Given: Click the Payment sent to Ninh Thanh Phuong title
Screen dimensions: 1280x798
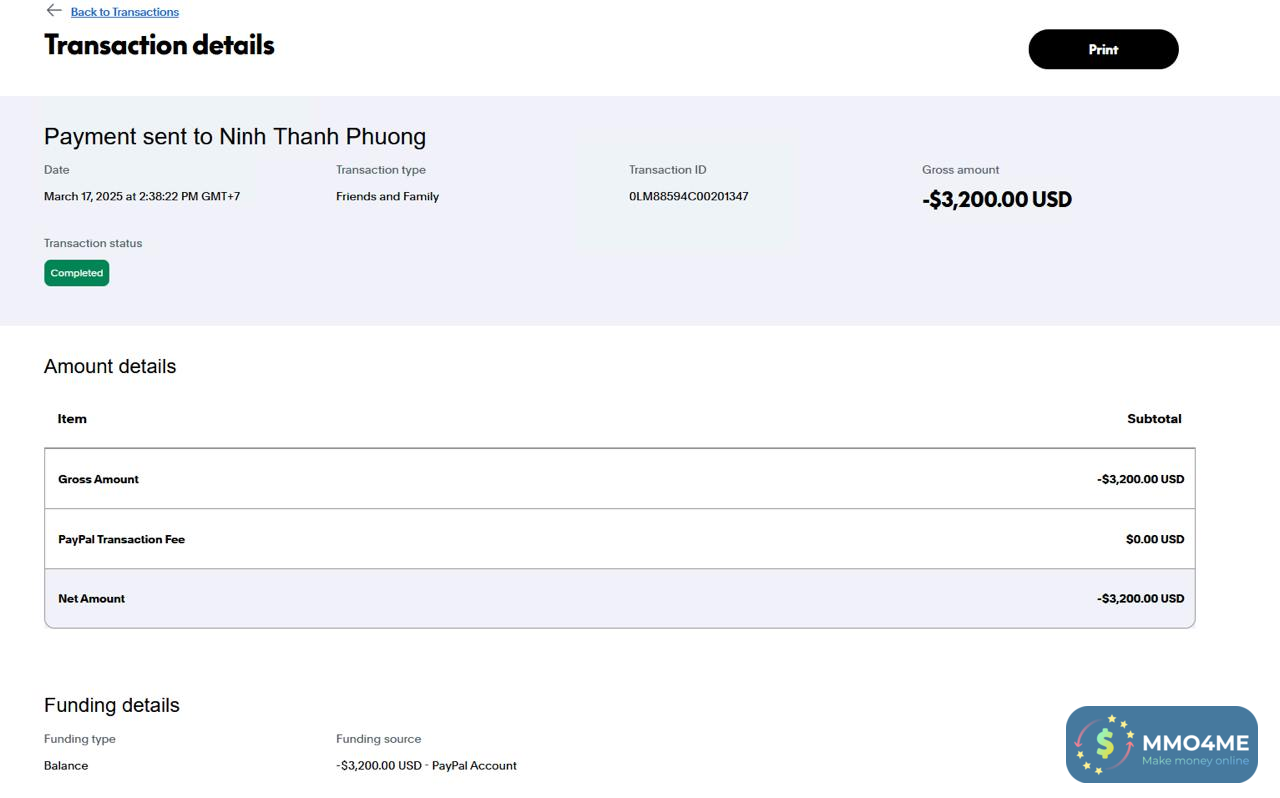Looking at the screenshot, I should tap(235, 137).
